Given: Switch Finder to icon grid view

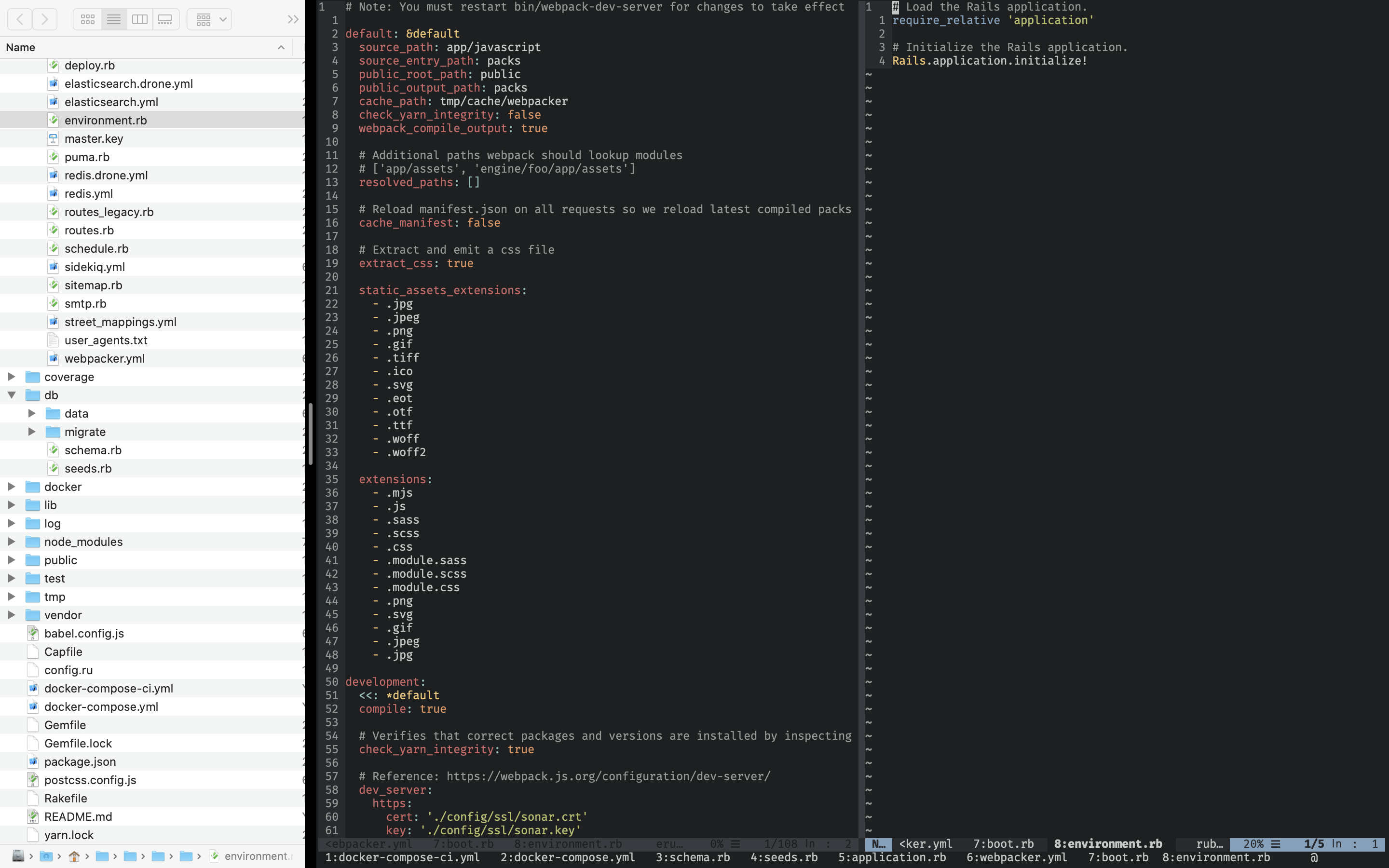Looking at the screenshot, I should pos(88,19).
